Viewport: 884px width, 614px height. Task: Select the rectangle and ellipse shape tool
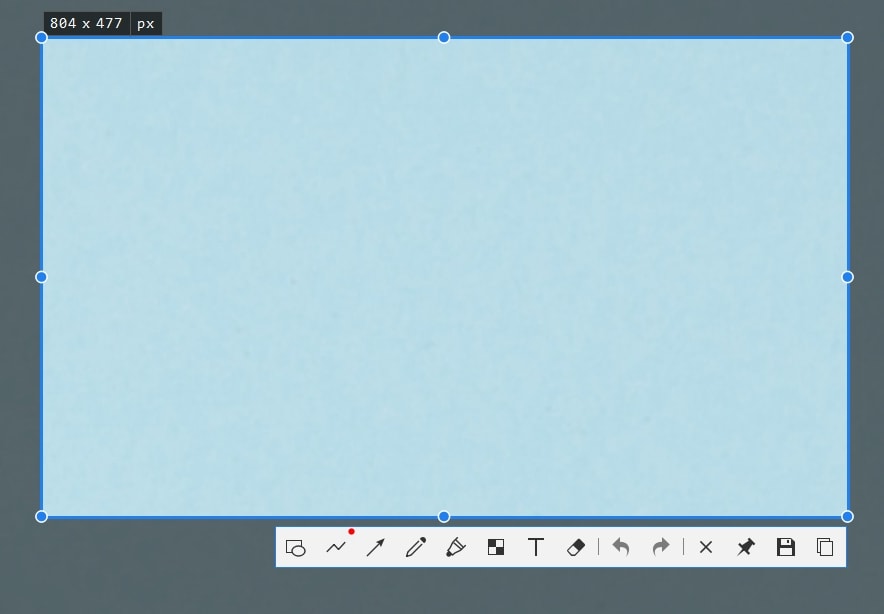coord(295,547)
